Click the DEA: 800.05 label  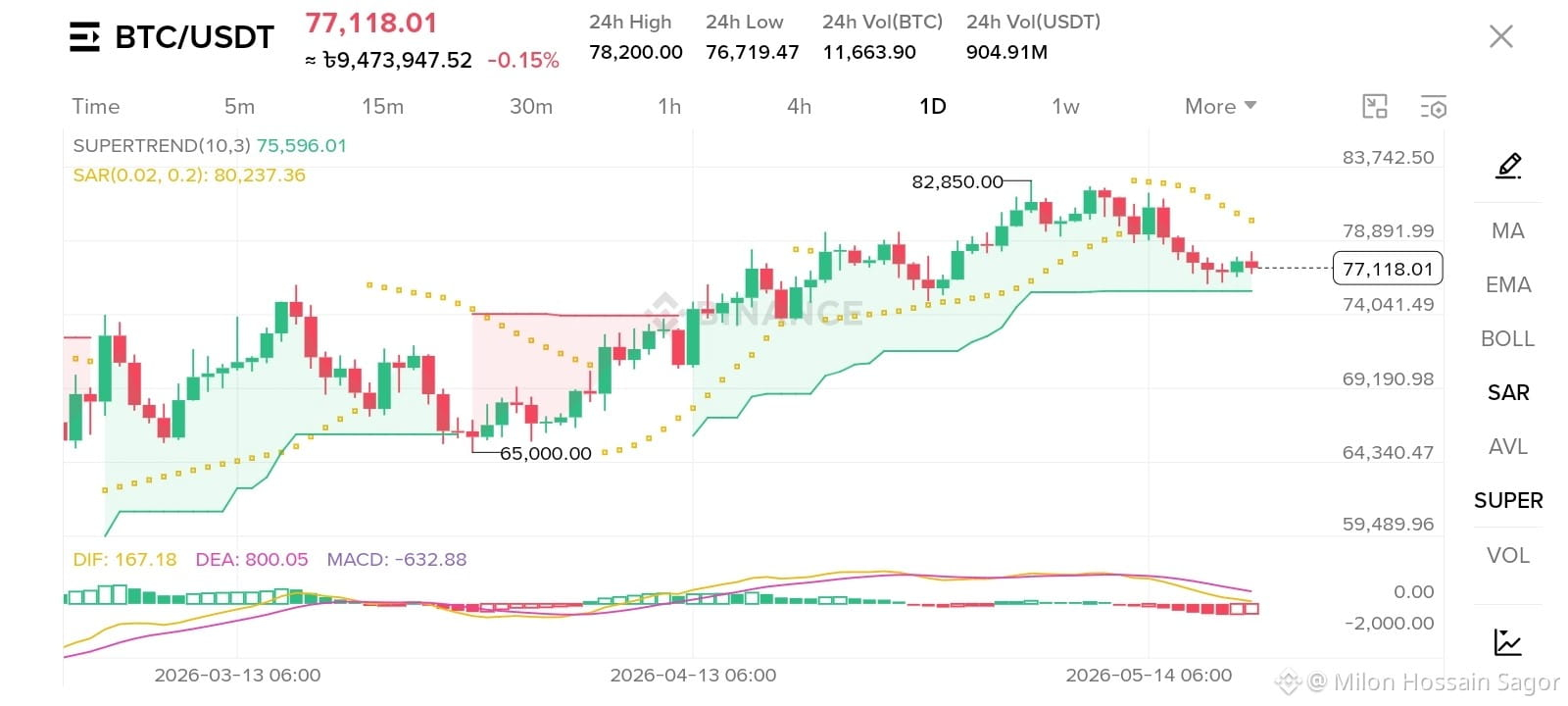click(x=252, y=559)
